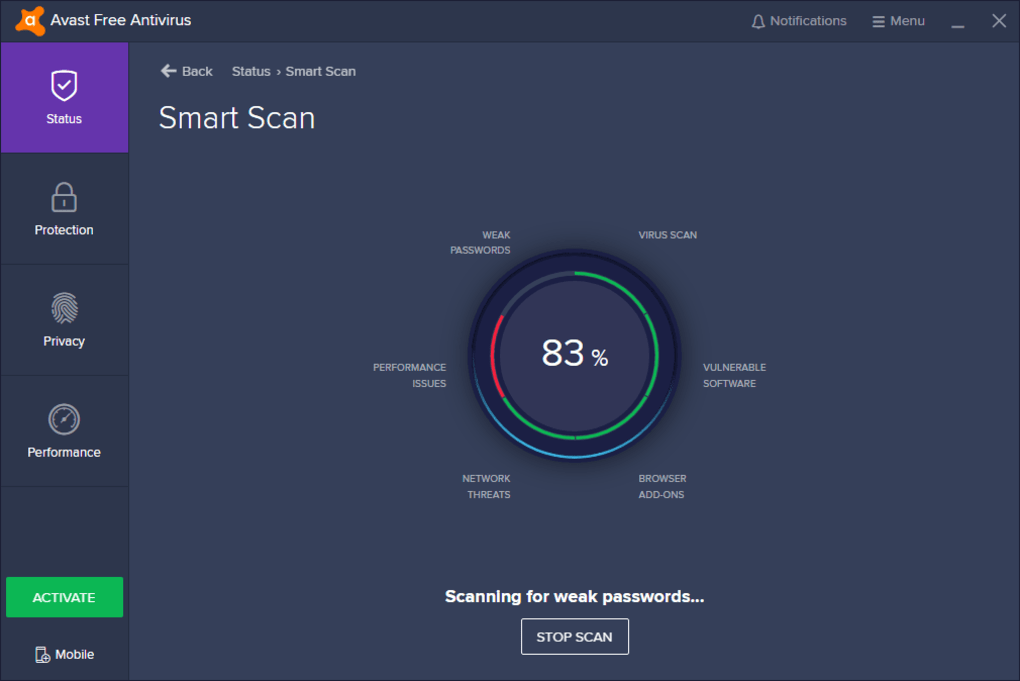Click the Back arrow icon
Image resolution: width=1020 pixels, height=681 pixels.
click(169, 71)
